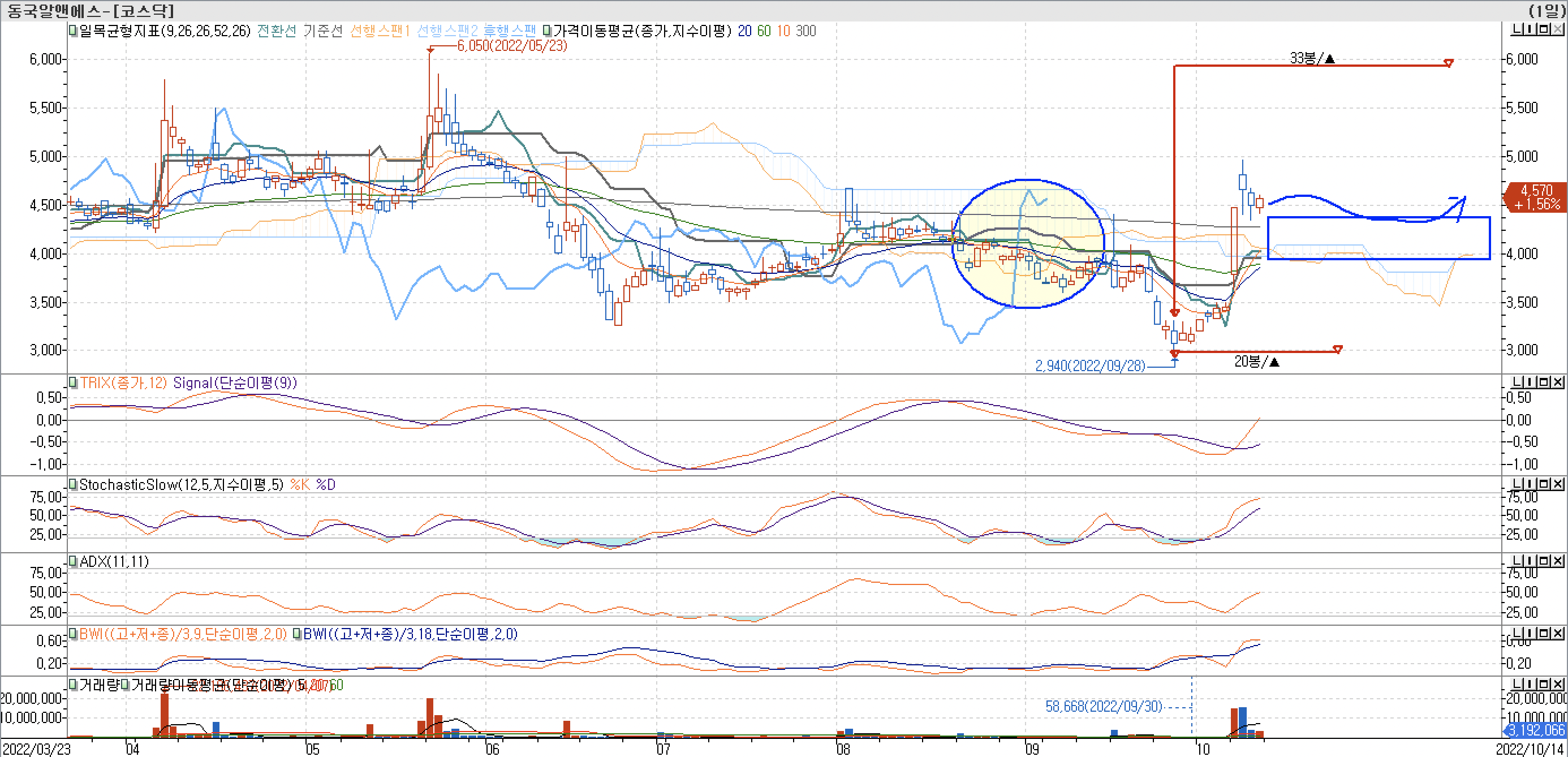
Task: Toggle the TRIX indicator box
Action: (73, 382)
